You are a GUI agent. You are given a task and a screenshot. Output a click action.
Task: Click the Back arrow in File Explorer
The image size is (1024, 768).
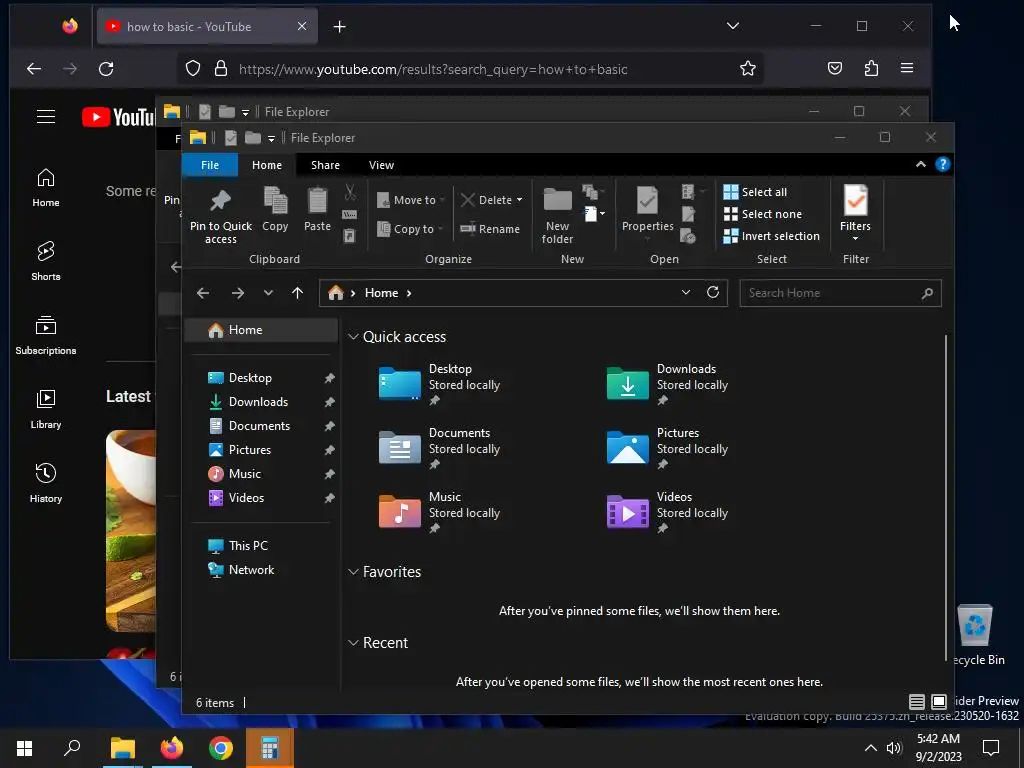coord(203,293)
